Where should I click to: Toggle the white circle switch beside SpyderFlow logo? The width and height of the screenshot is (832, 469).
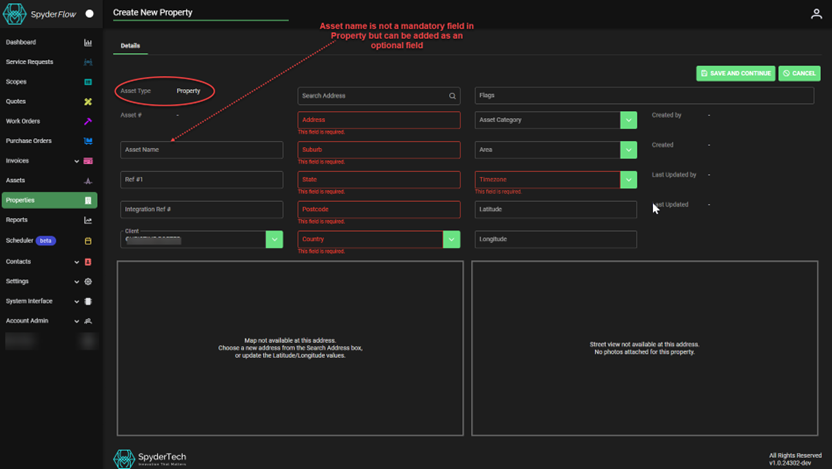(x=89, y=14)
